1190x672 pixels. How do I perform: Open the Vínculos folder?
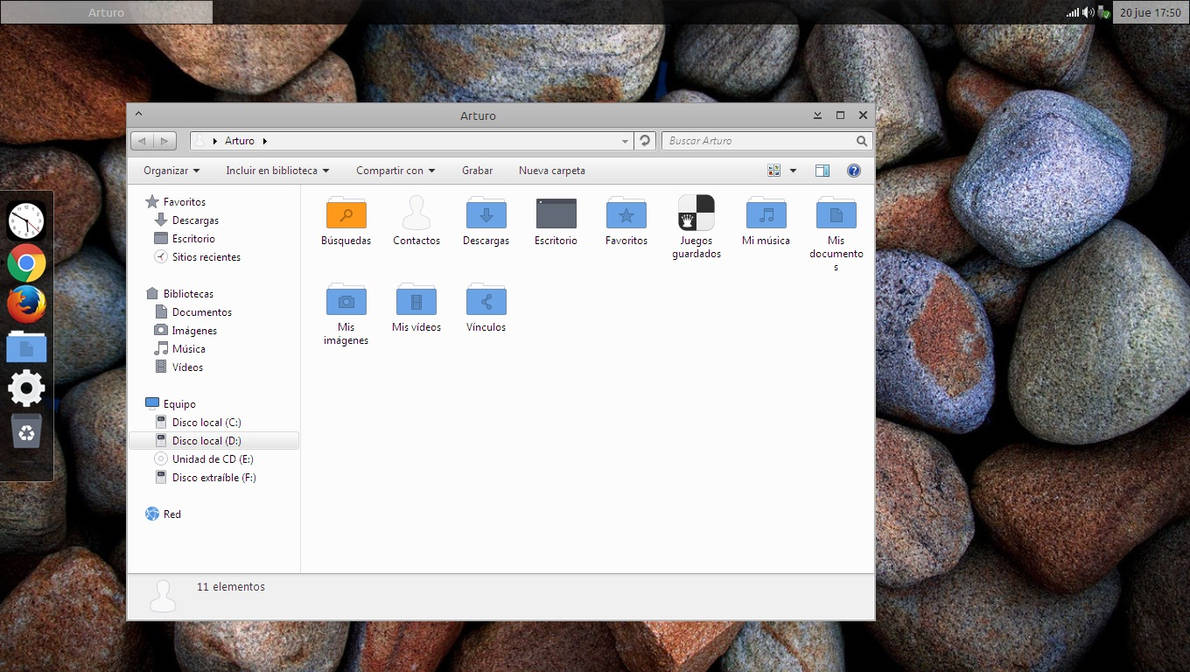click(486, 300)
